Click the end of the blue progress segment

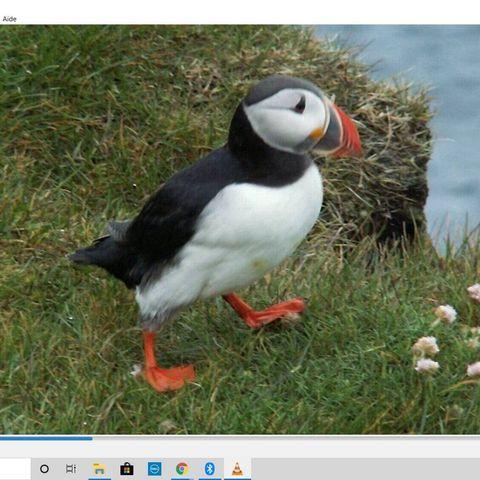pos(92,439)
